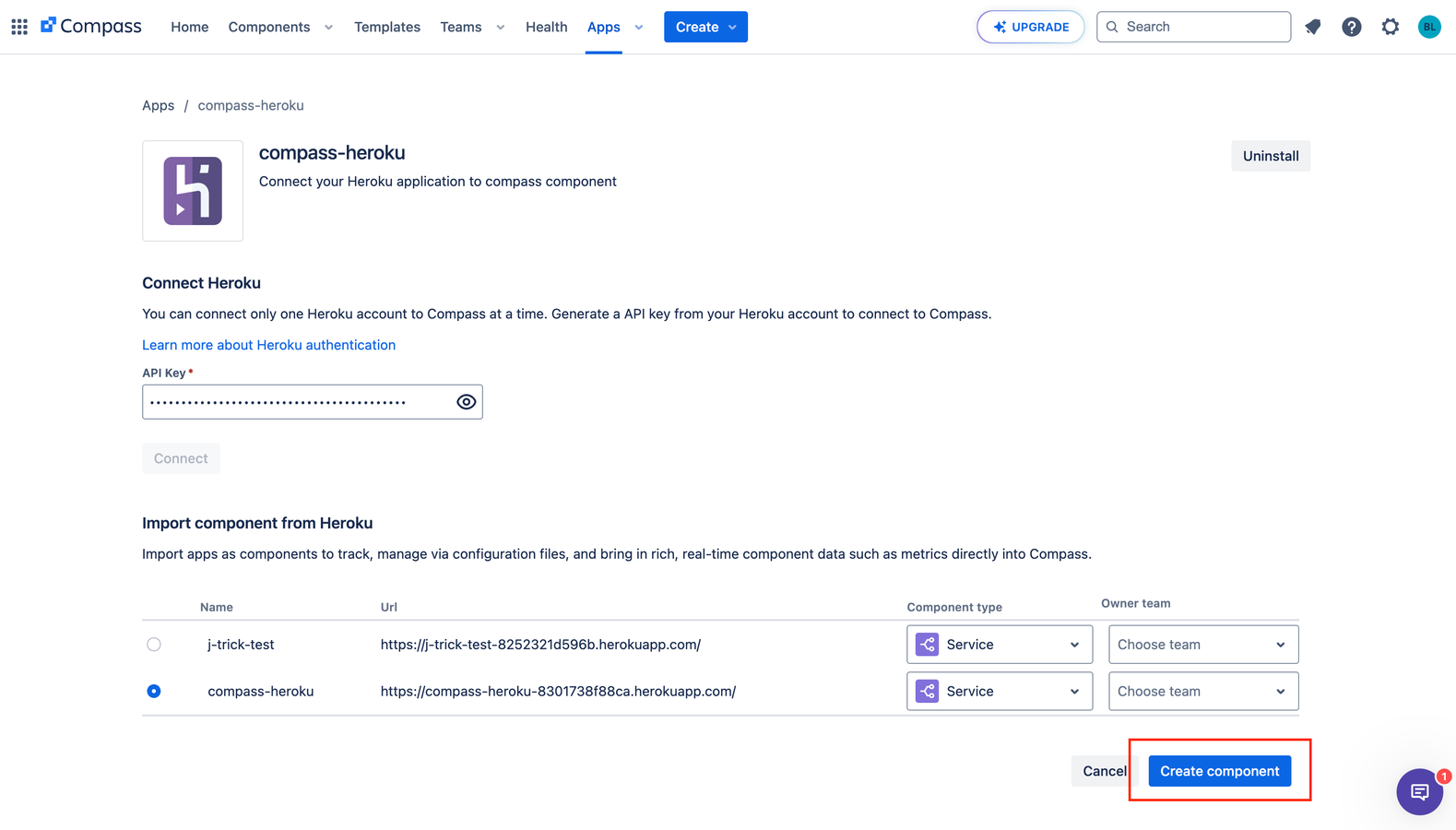1456x830 pixels.
Task: Open the Teams nav item
Action: (461, 27)
